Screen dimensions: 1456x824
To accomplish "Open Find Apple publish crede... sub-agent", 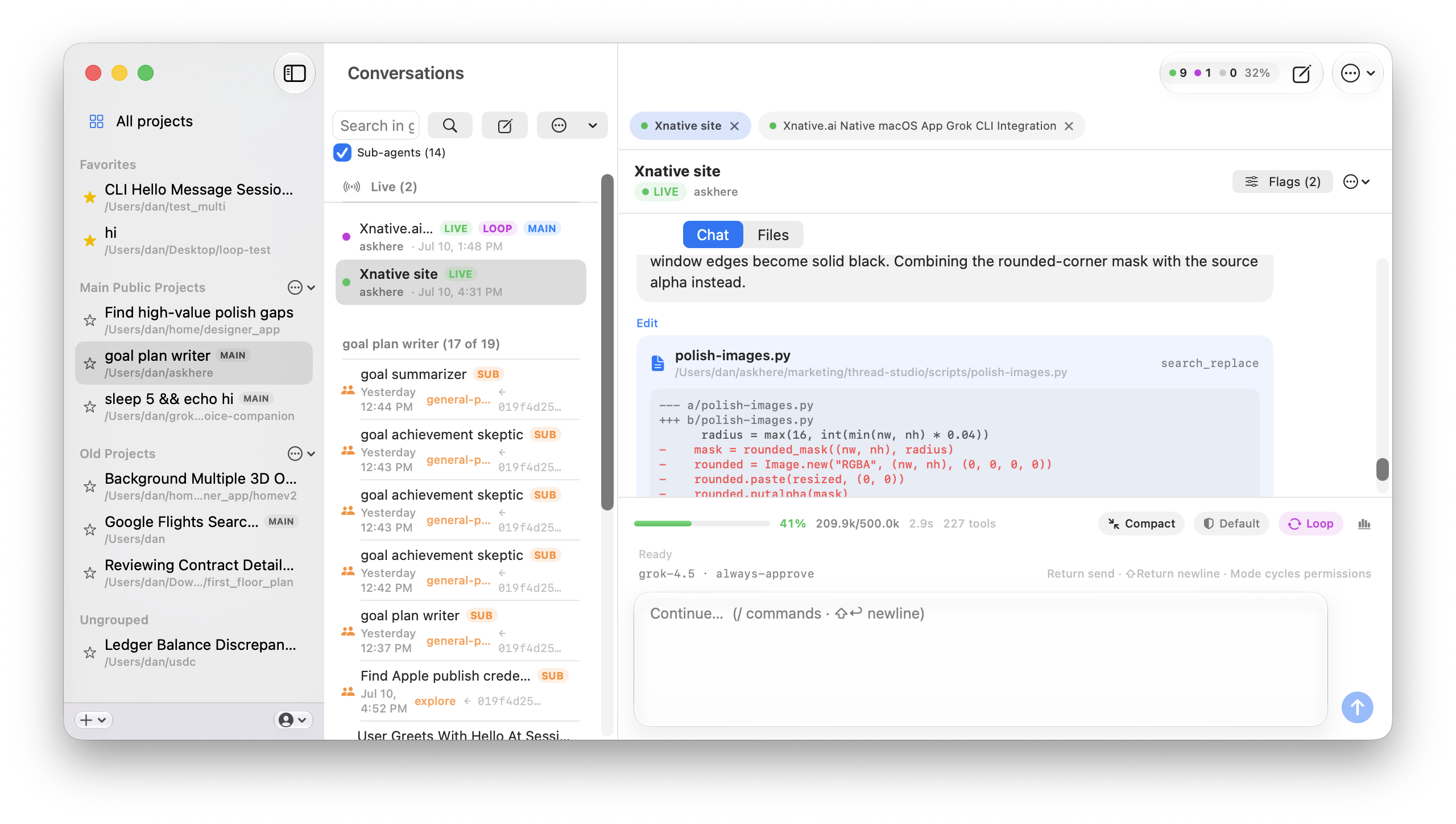I will (x=461, y=691).
